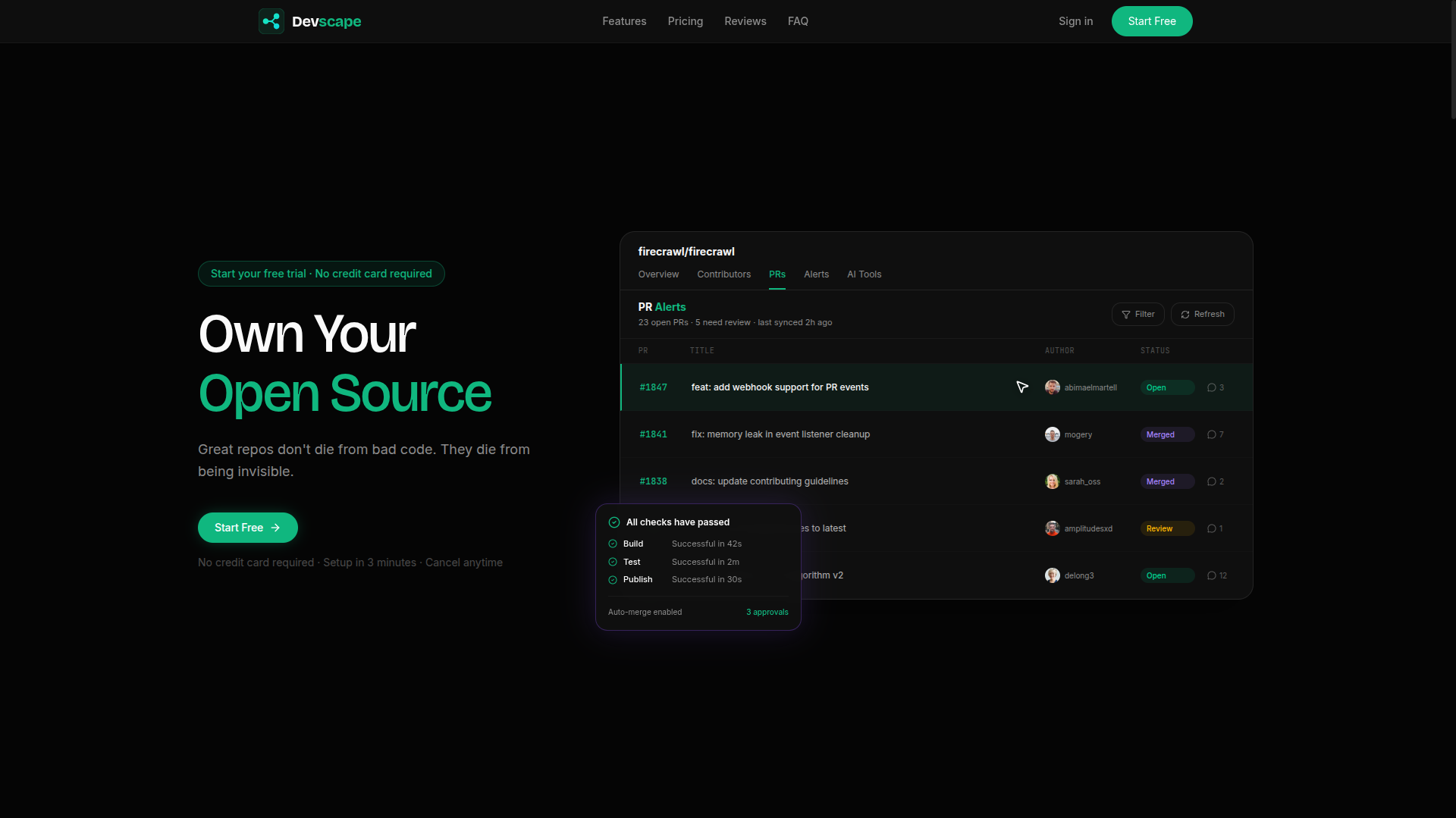Click the Devscape logo icon
This screenshot has width=1456, height=818.
click(271, 21)
